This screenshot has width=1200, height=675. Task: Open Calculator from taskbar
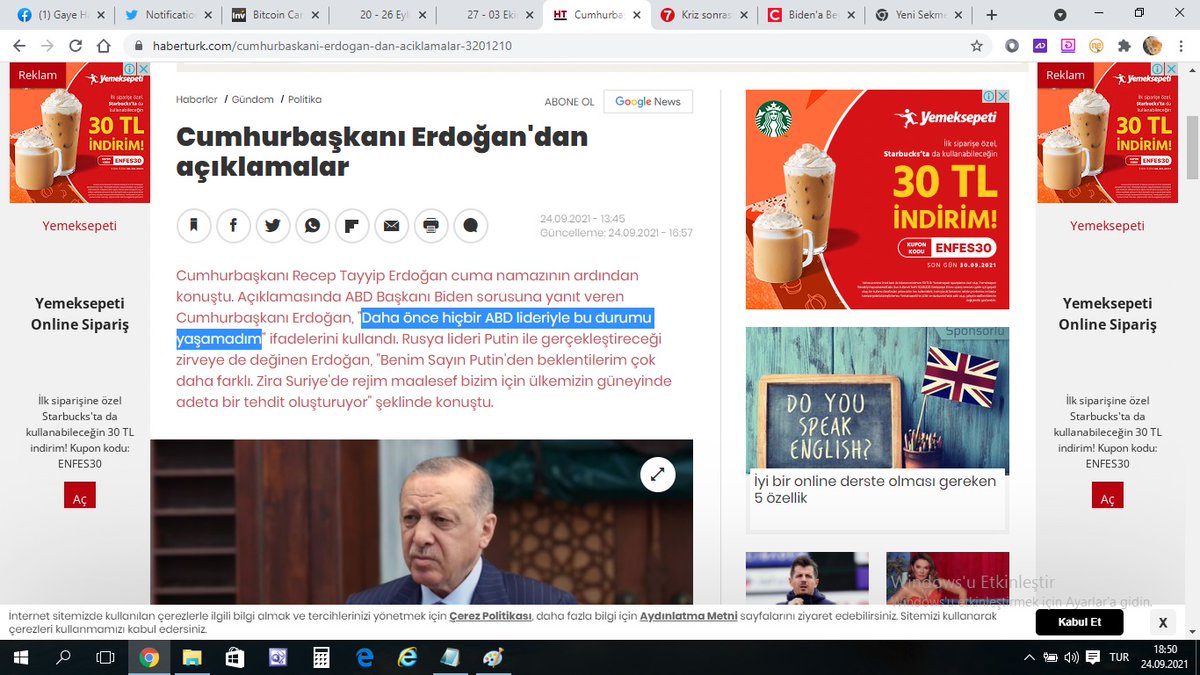click(321, 658)
